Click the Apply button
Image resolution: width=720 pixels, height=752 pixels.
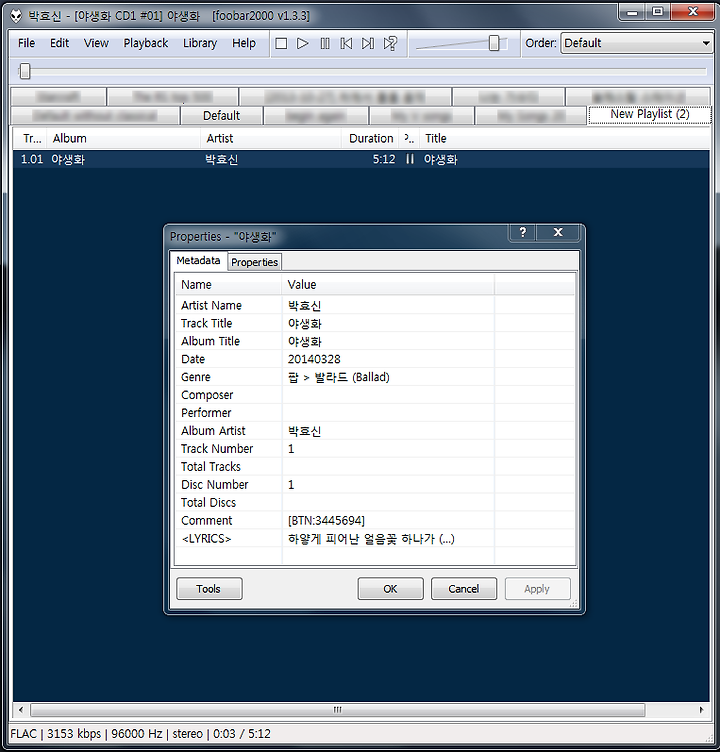pyautogui.click(x=537, y=588)
